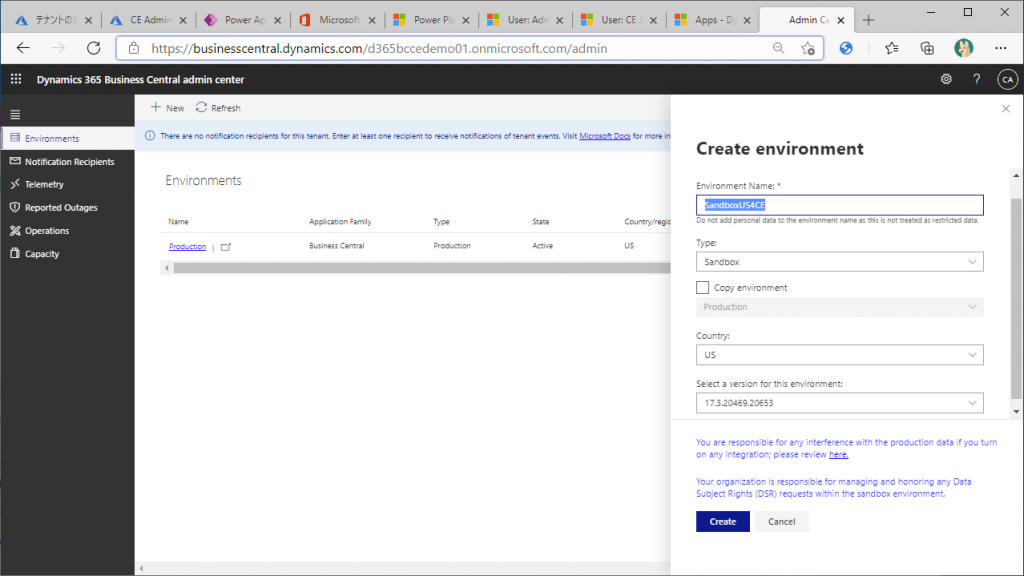This screenshot has height=576, width=1024.
Task: Open the app launcher waffle icon
Action: click(x=16, y=79)
